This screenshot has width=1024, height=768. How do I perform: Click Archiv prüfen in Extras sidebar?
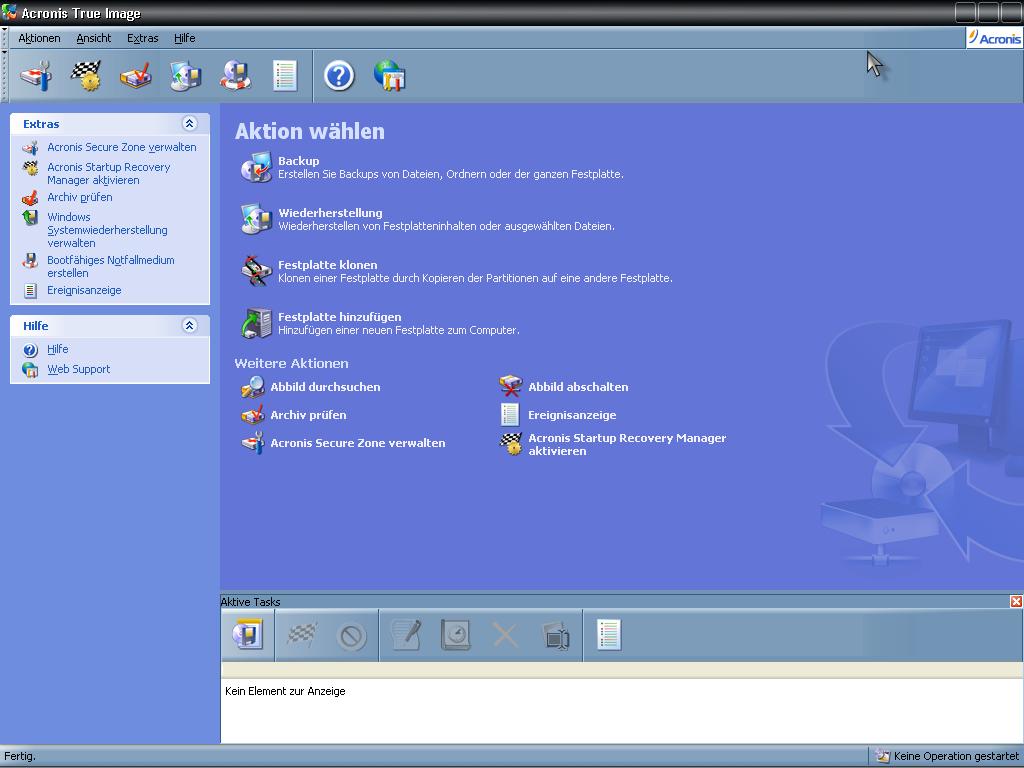80,197
